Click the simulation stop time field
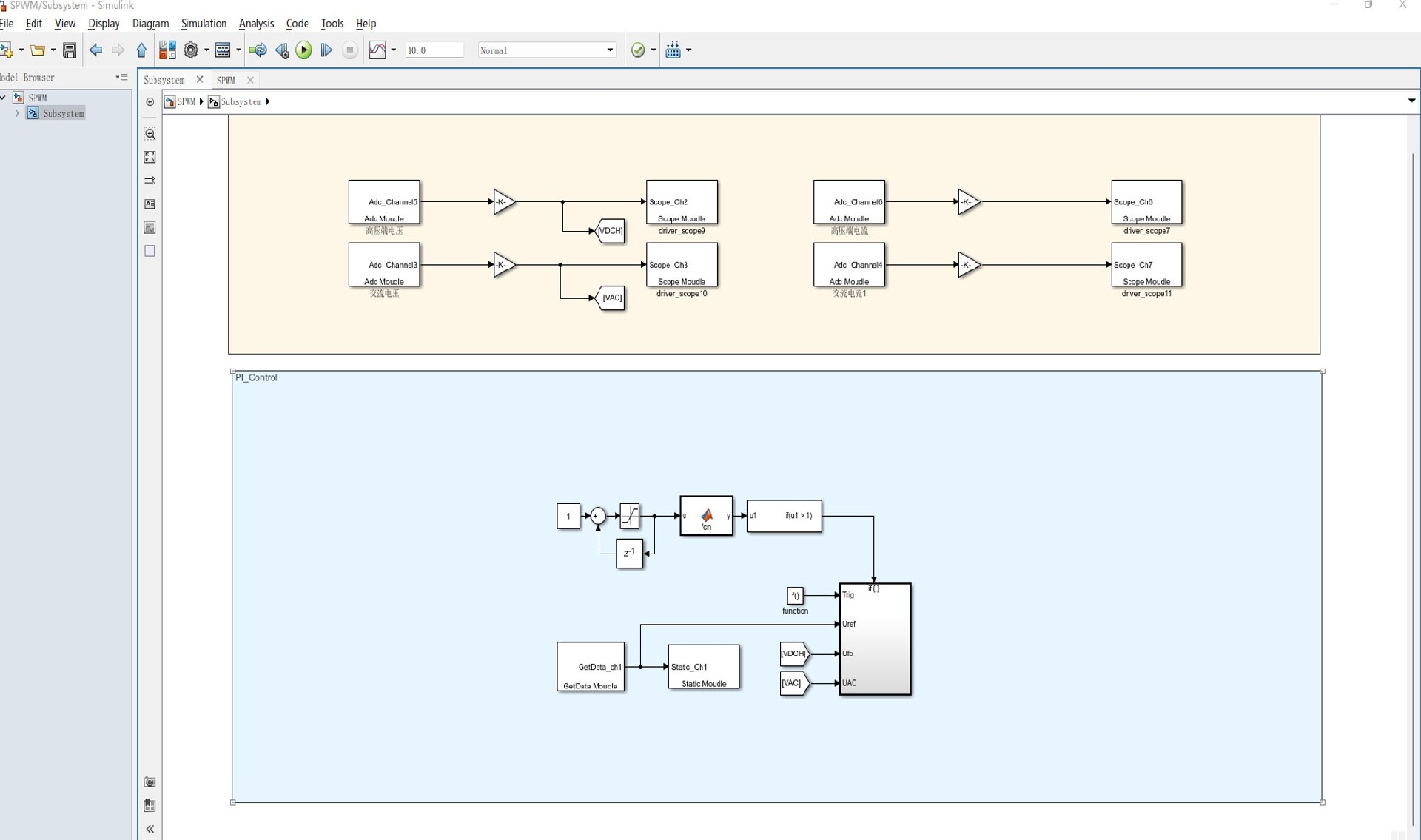 434,50
